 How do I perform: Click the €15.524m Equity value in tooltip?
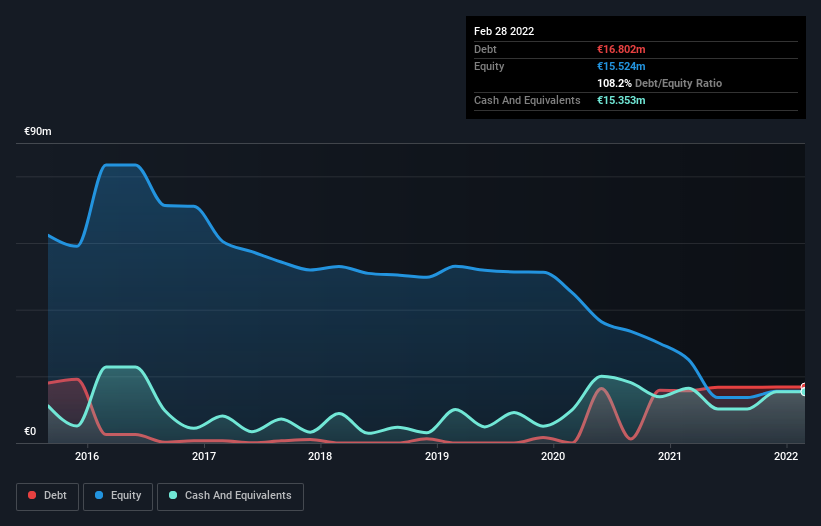621,66
